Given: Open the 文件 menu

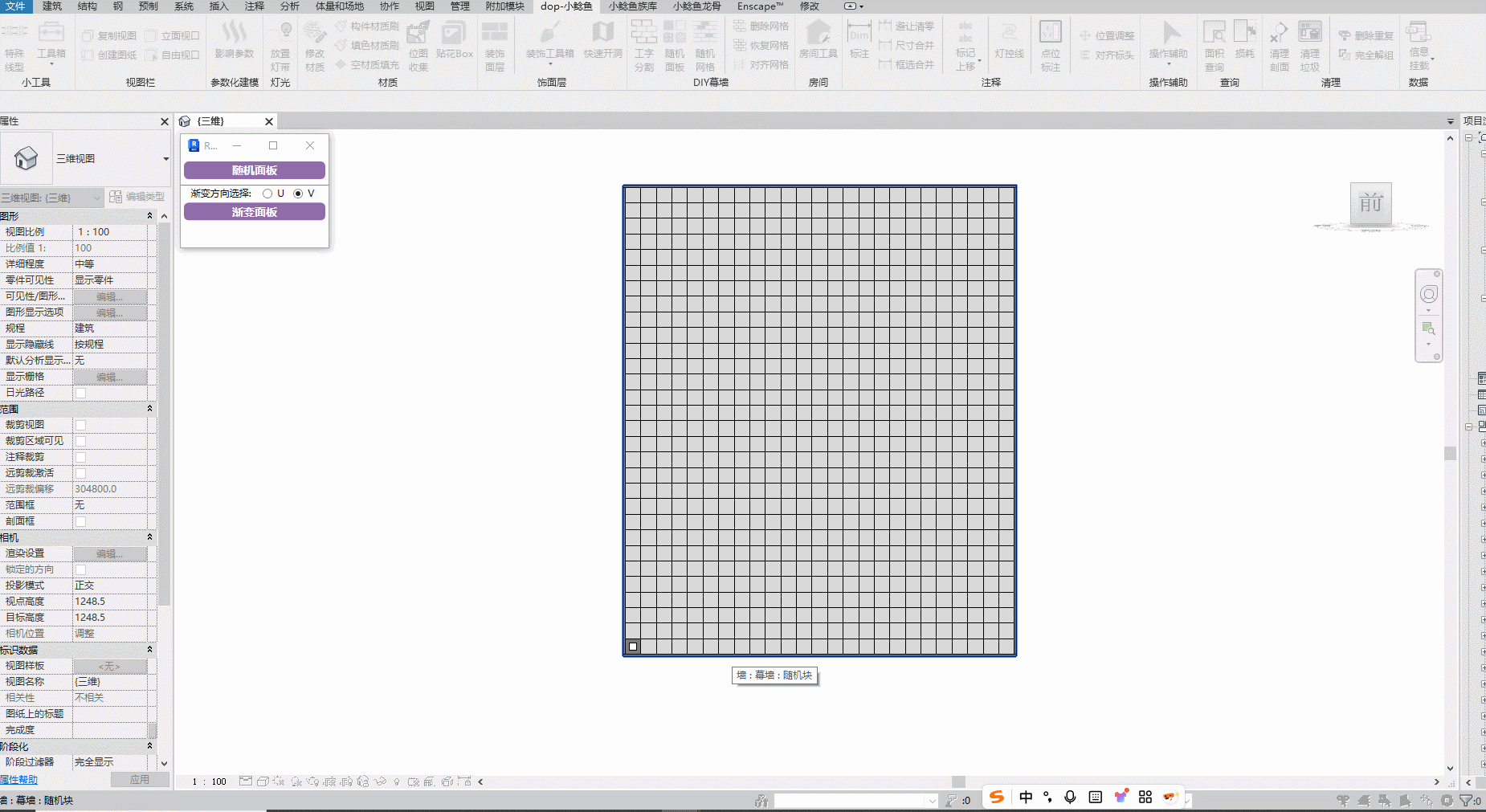Looking at the screenshot, I should pyautogui.click(x=15, y=6).
